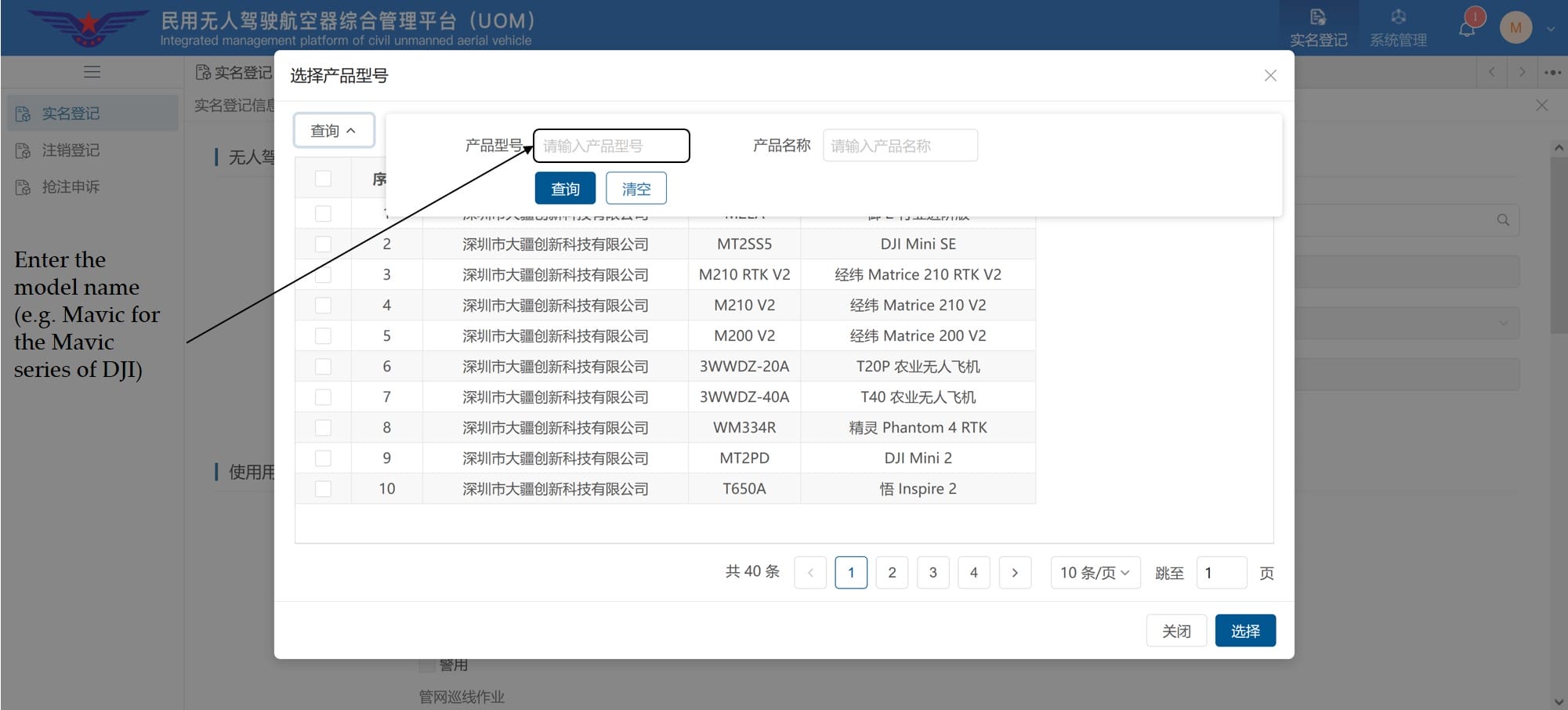Go to next page arrow in pagination

point(1015,573)
